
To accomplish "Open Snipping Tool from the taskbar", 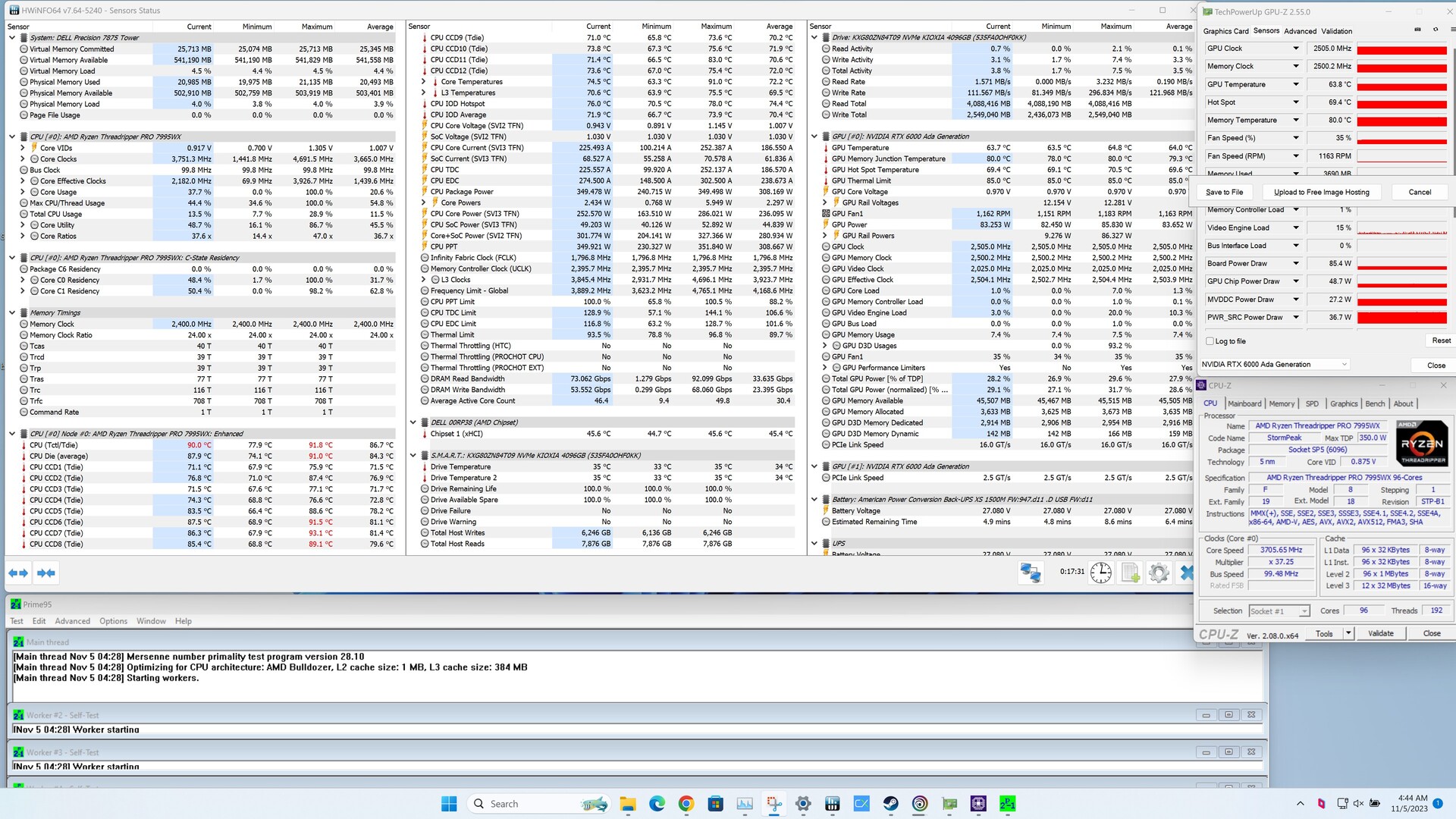I will pos(773,804).
